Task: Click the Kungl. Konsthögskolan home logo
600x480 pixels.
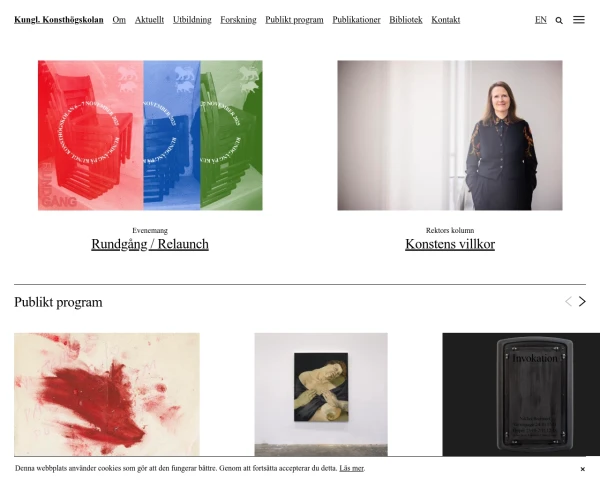Action: (x=59, y=20)
